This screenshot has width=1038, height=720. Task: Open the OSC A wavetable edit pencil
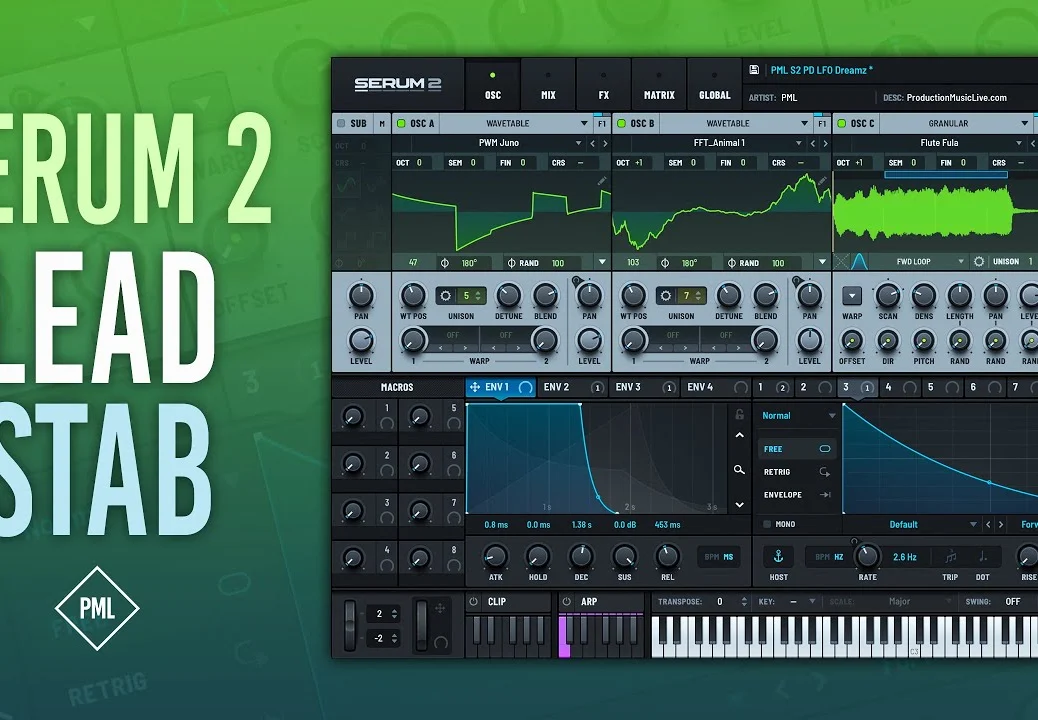coord(602,181)
